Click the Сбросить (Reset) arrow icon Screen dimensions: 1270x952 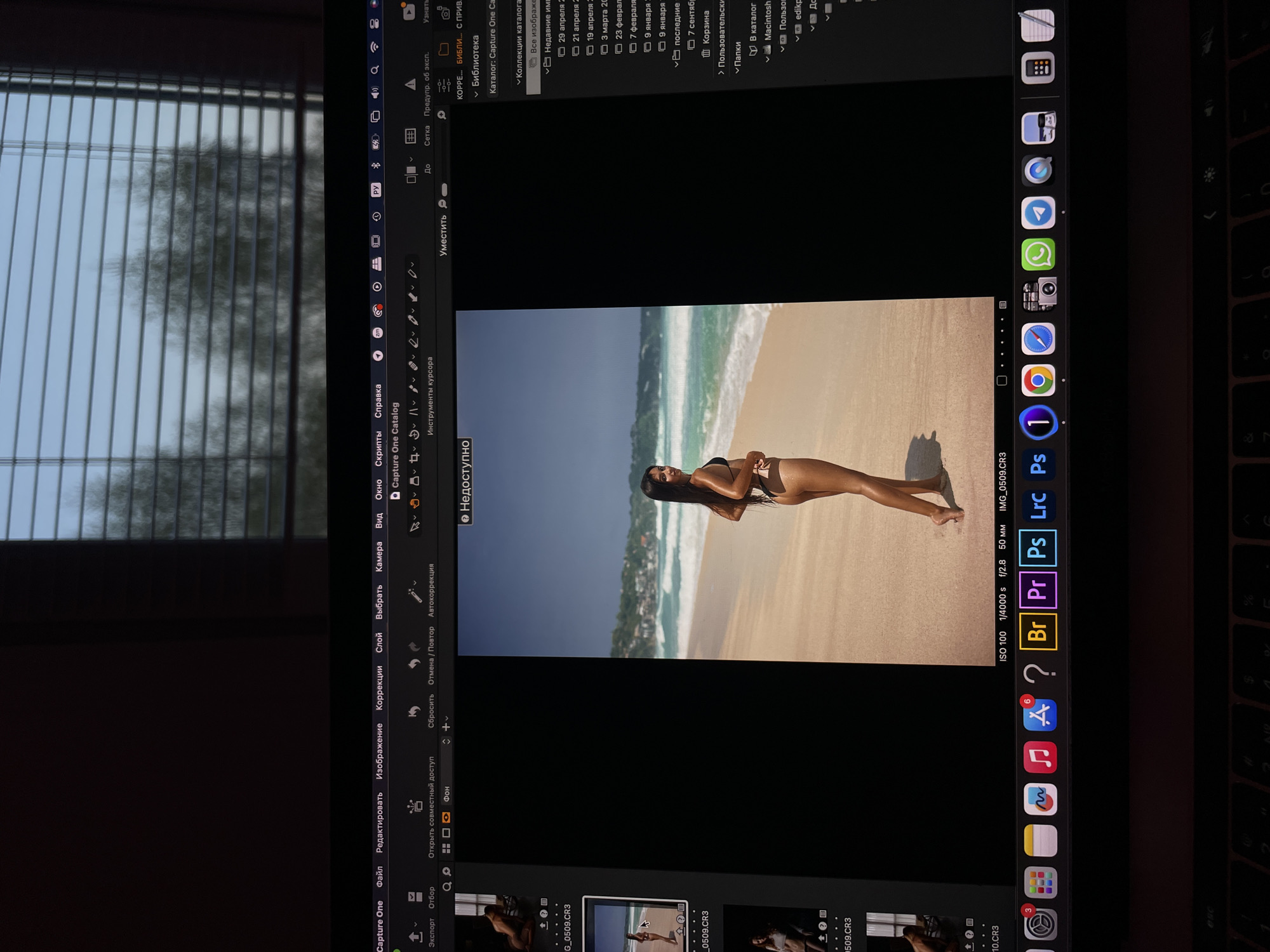click(x=414, y=712)
